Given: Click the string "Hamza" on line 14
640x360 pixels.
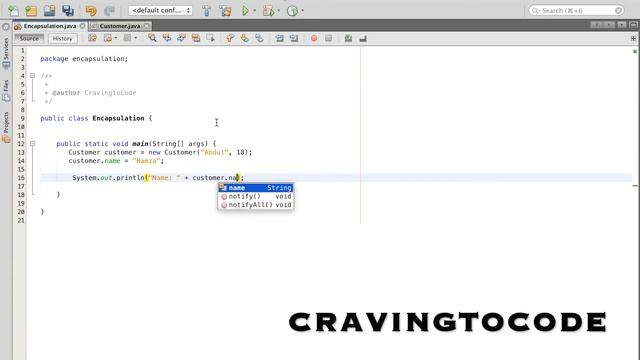Looking at the screenshot, I should (x=146, y=161).
